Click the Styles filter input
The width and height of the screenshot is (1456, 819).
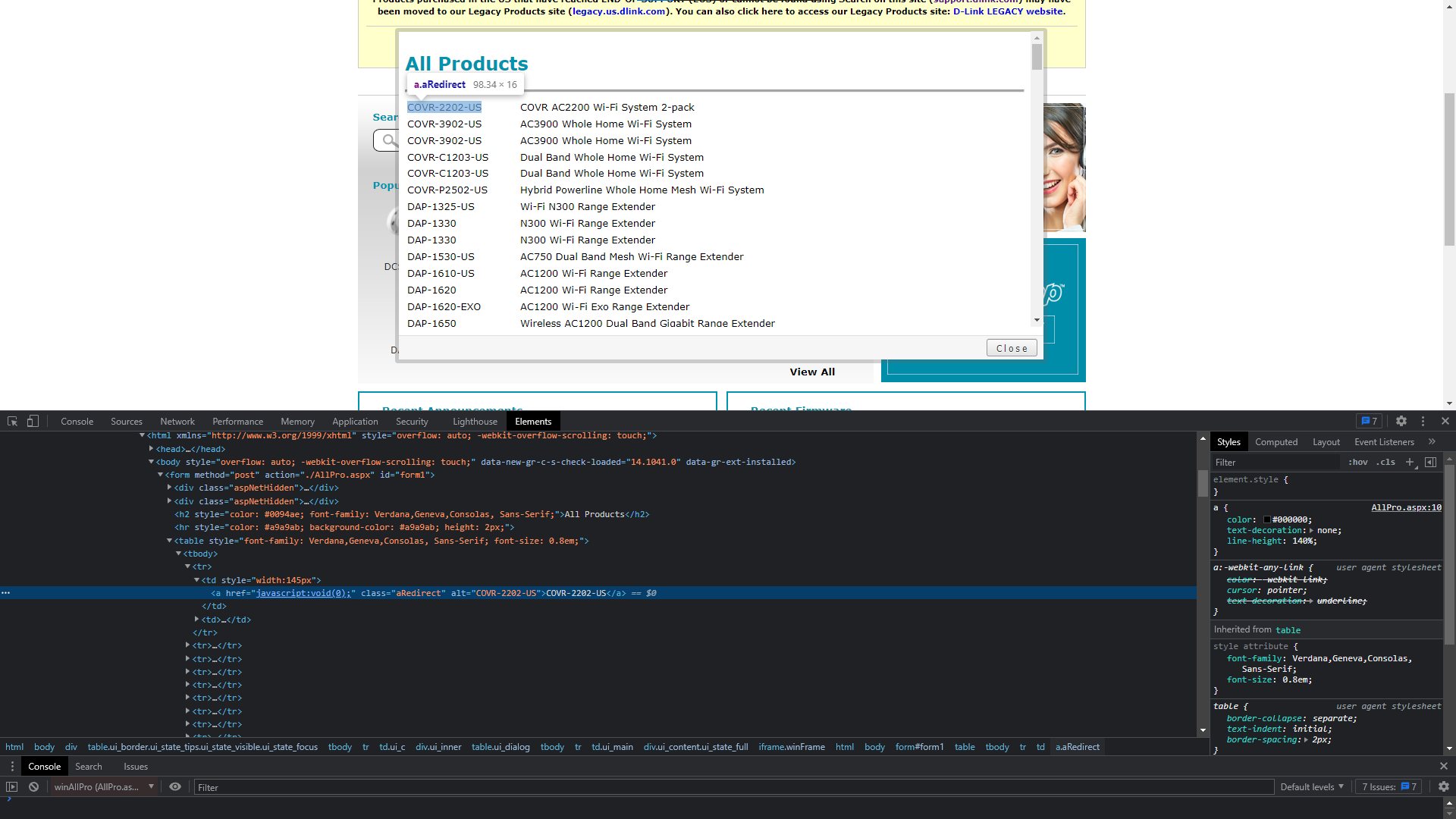click(1276, 463)
